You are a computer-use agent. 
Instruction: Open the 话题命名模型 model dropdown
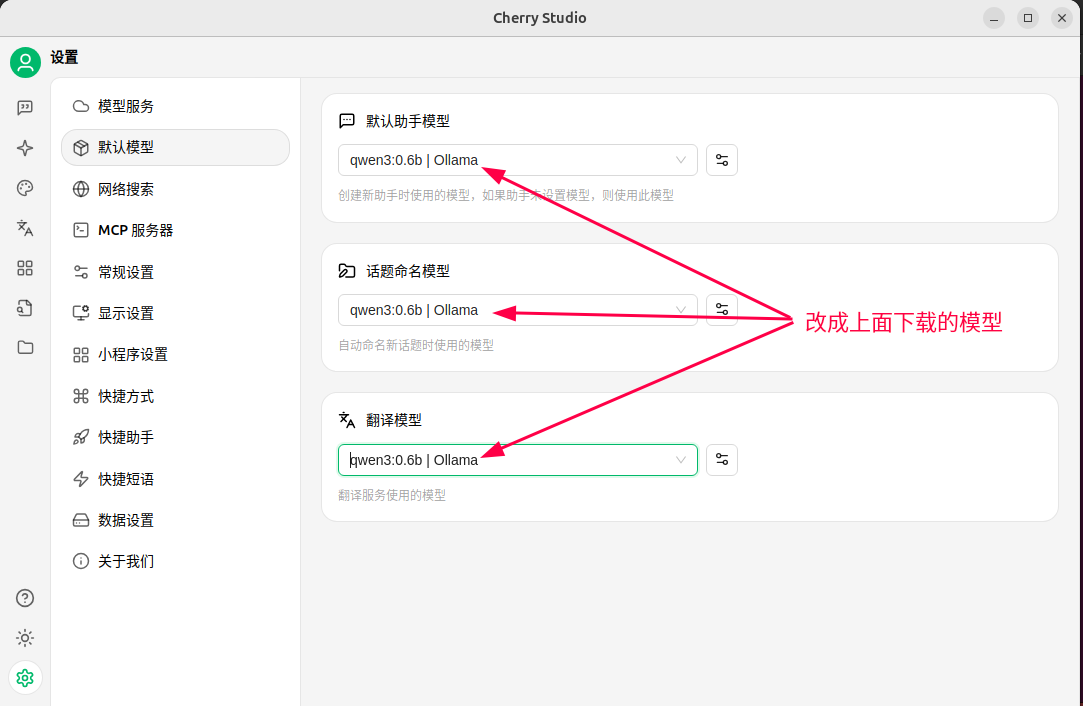click(517, 310)
